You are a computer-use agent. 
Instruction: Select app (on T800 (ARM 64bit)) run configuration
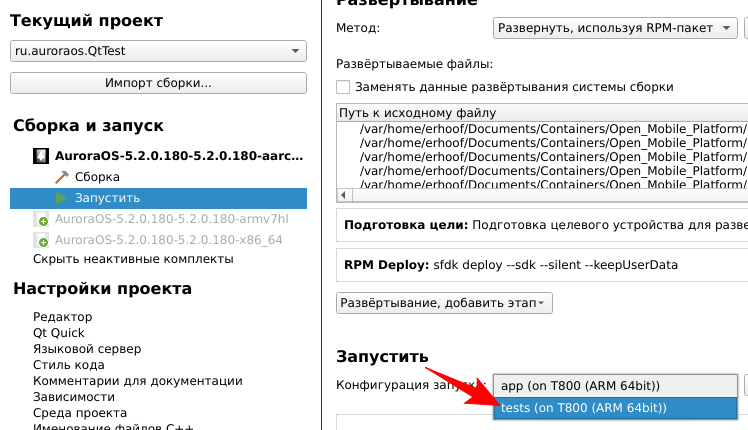point(615,386)
